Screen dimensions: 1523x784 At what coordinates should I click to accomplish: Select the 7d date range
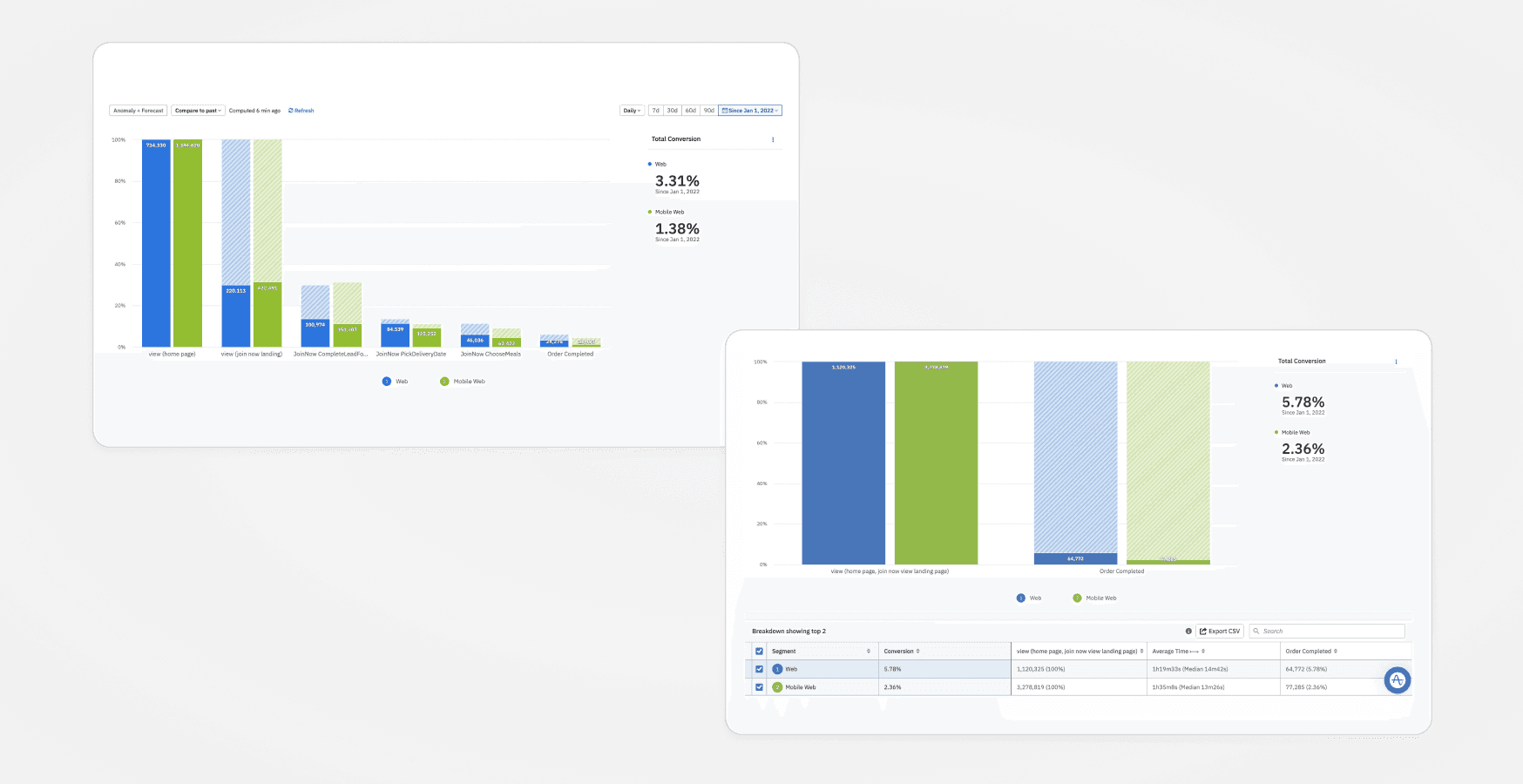click(x=656, y=111)
